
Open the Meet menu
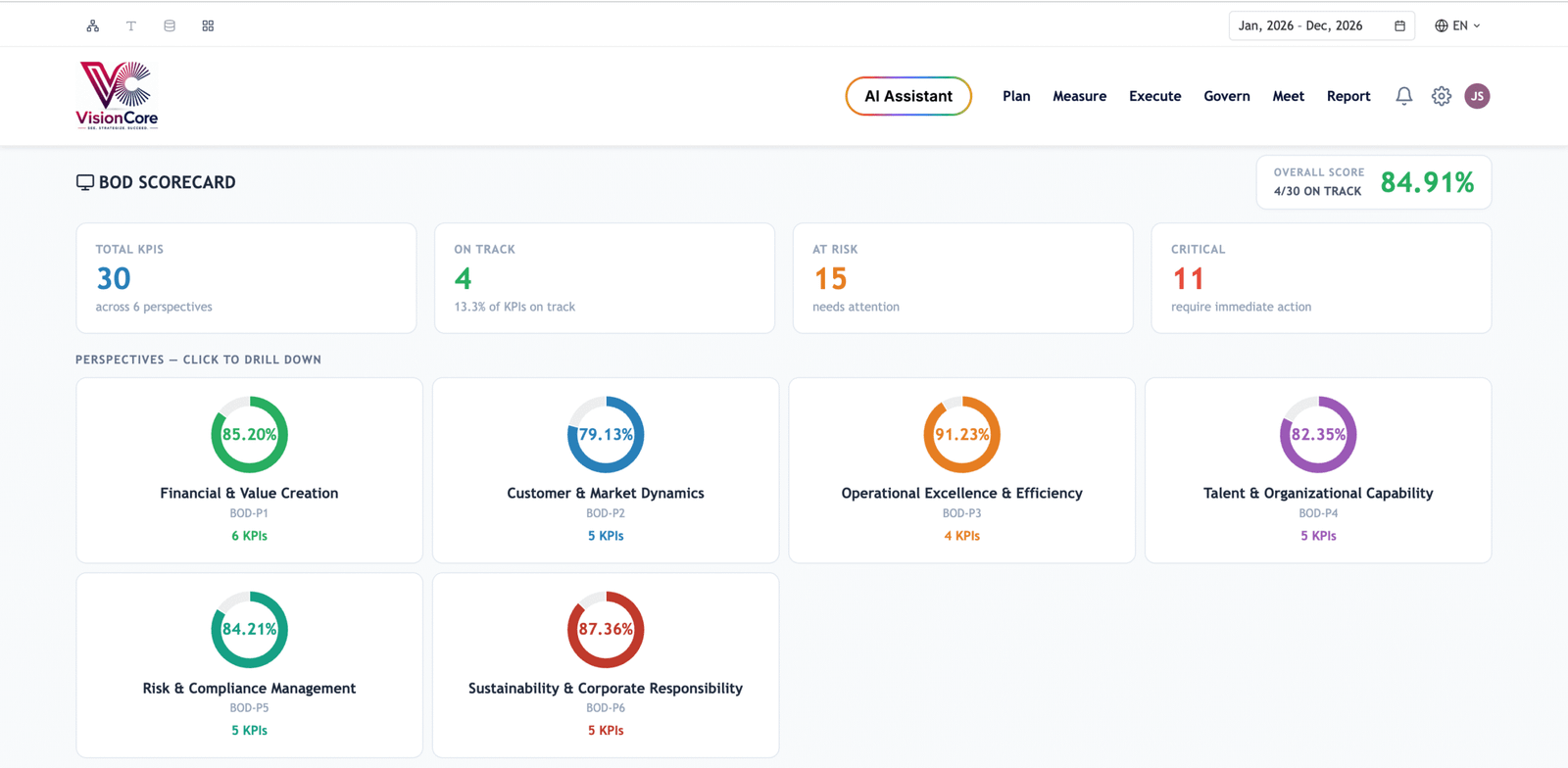click(1288, 96)
